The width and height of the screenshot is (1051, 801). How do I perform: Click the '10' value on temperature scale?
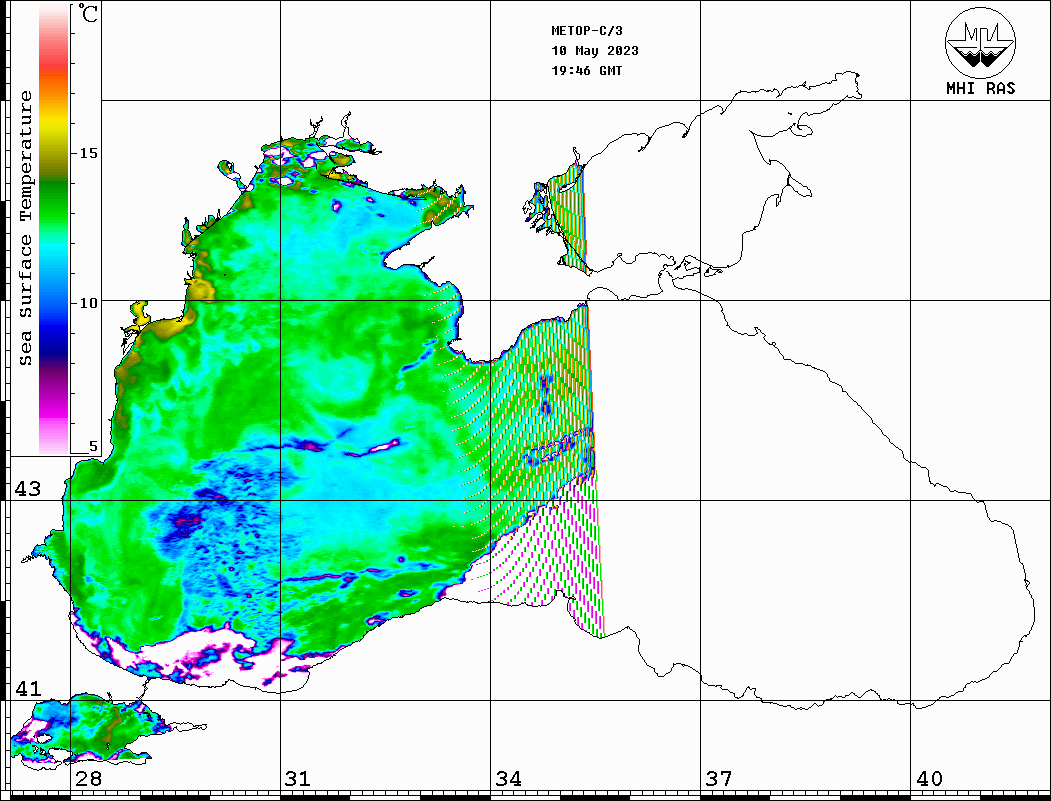click(88, 303)
